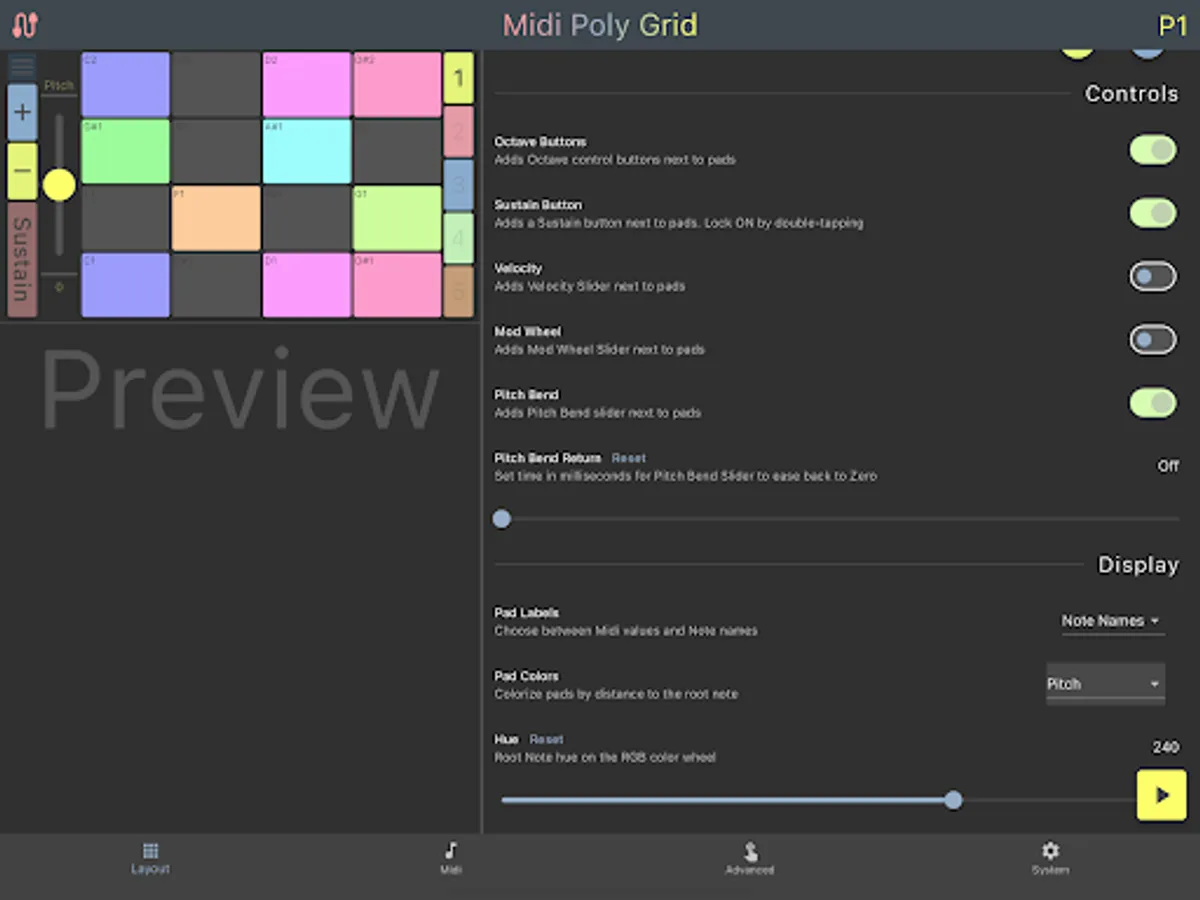Click the Display section heading
Screen dimensions: 1200x900
pyautogui.click(x=1138, y=565)
